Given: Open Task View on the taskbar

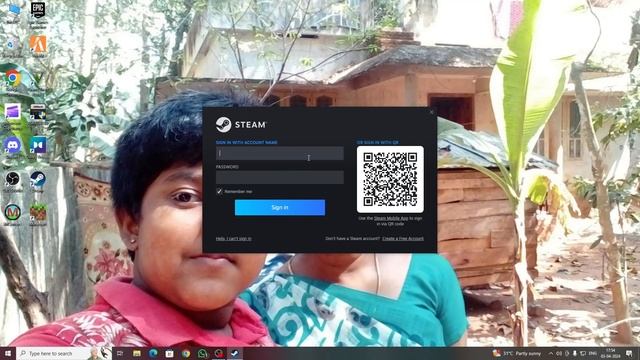Looking at the screenshot, I should click(120, 353).
